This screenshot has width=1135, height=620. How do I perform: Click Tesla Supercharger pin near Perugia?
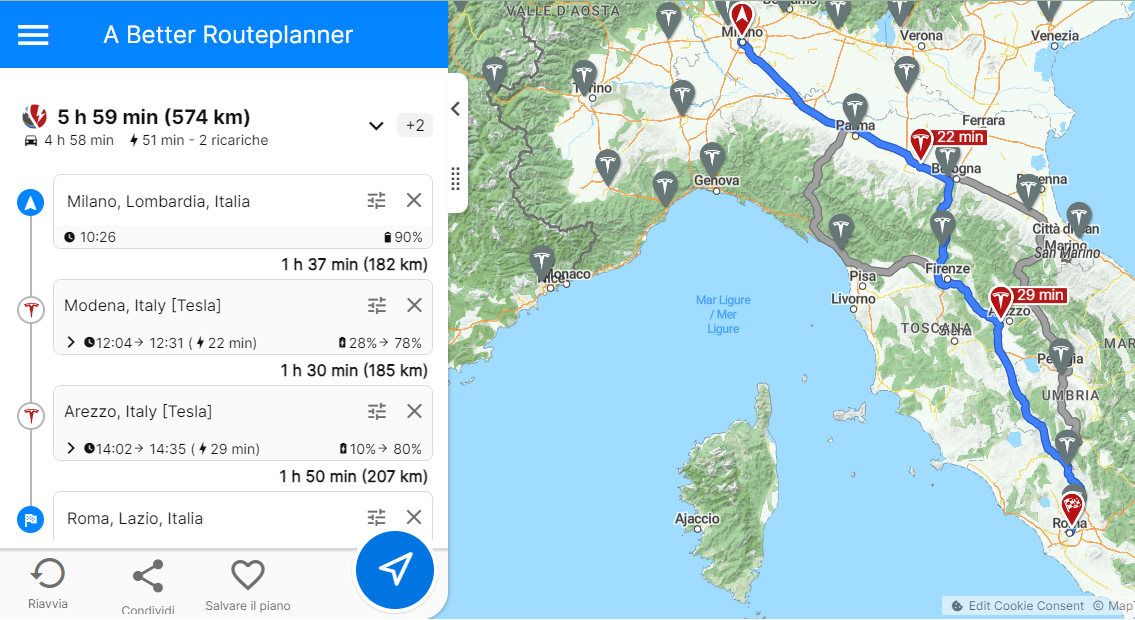point(1060,356)
